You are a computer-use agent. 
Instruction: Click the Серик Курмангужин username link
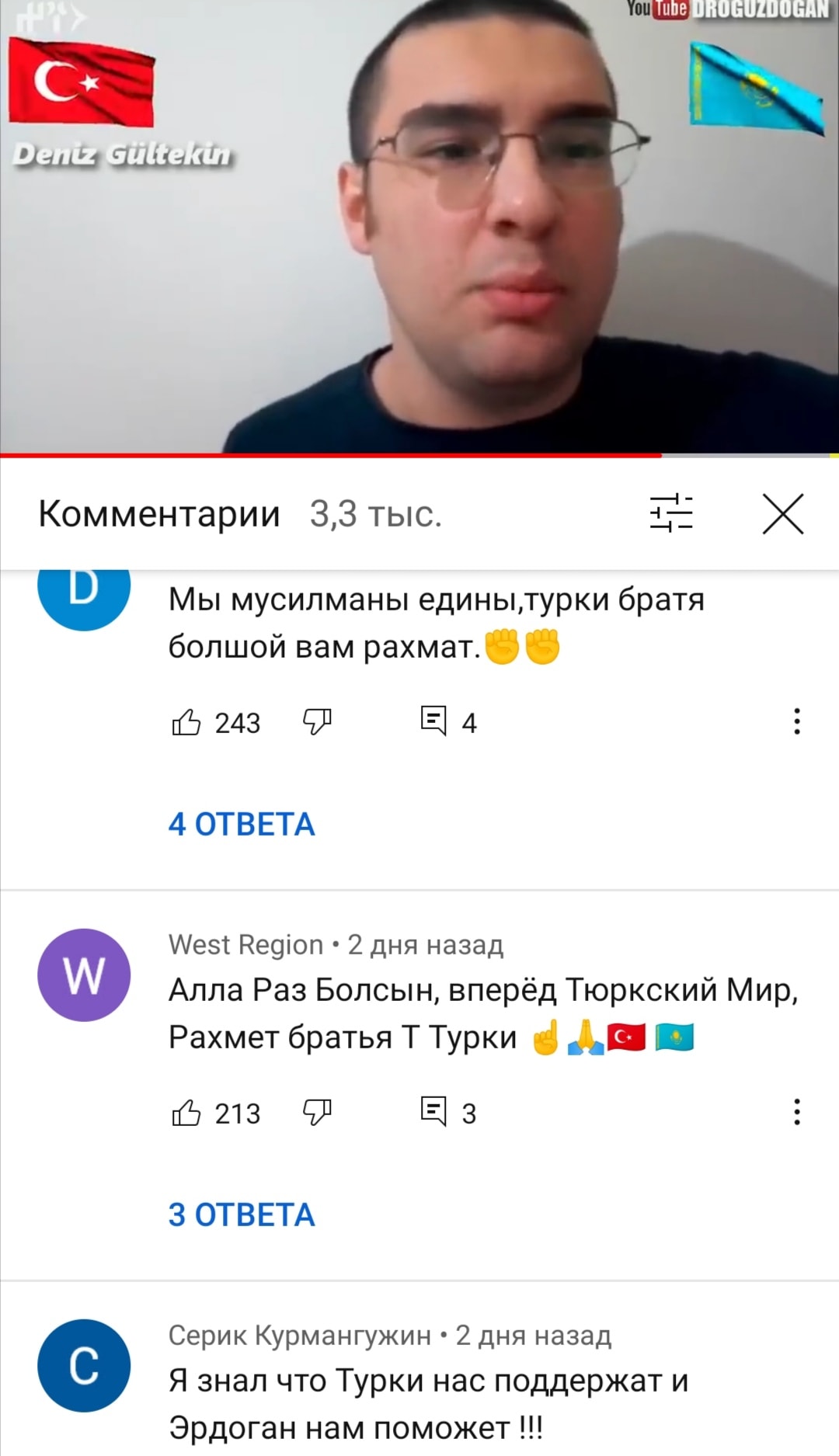coord(299,1335)
